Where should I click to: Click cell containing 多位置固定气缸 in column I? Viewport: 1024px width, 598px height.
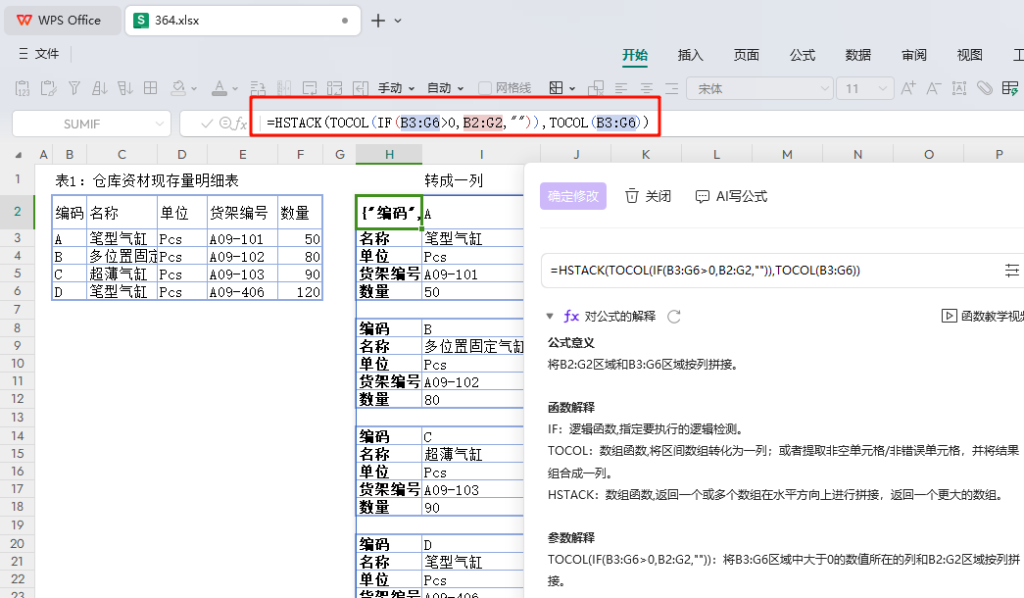point(473,346)
